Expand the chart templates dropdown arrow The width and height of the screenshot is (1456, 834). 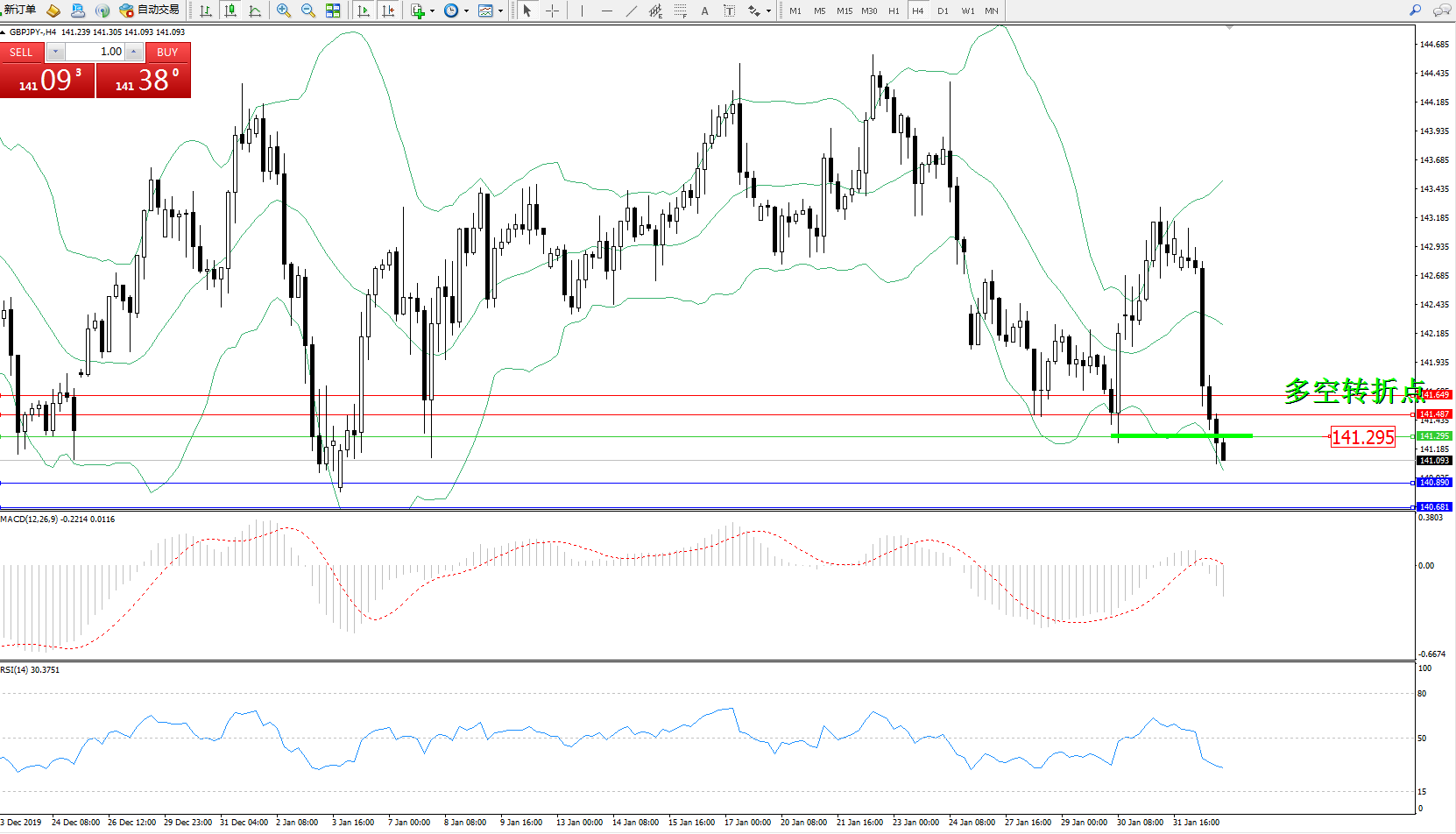pyautogui.click(x=500, y=11)
